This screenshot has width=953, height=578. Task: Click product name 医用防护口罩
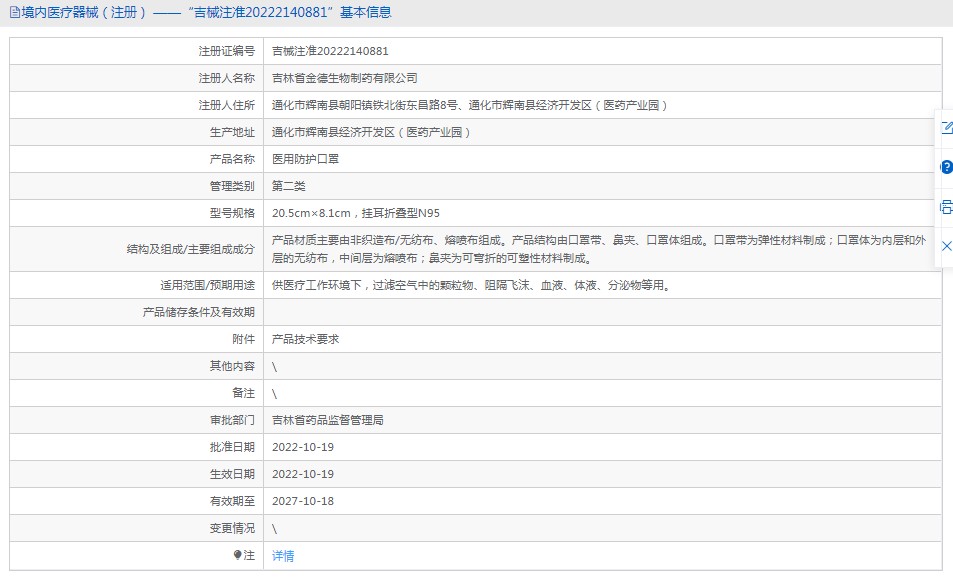[305, 159]
